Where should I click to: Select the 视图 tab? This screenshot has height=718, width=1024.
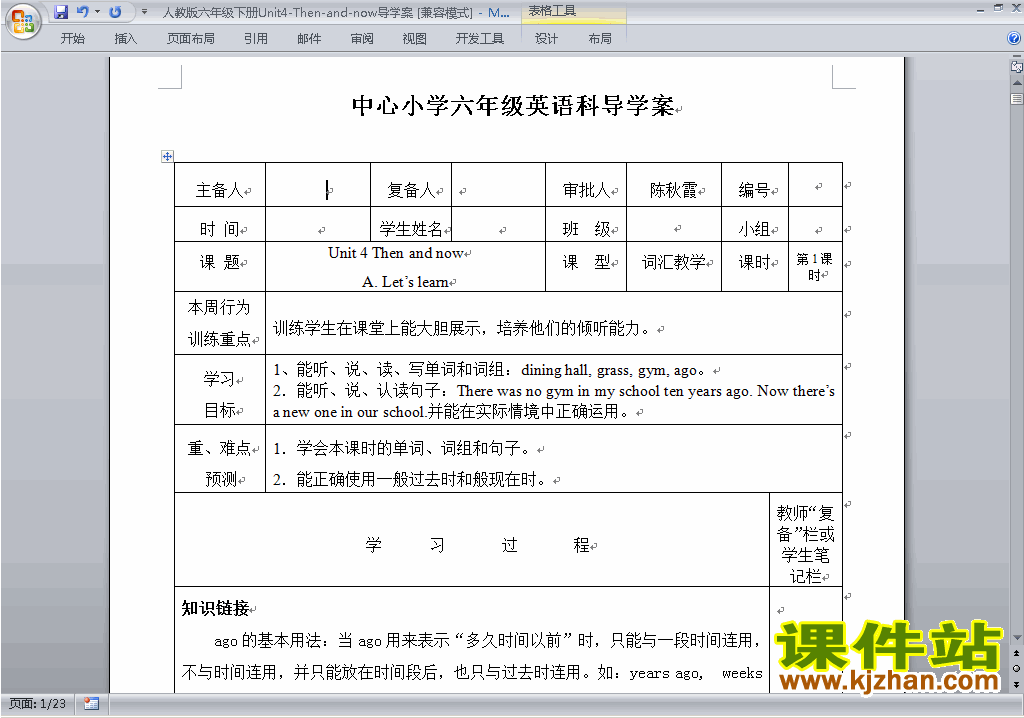point(415,39)
